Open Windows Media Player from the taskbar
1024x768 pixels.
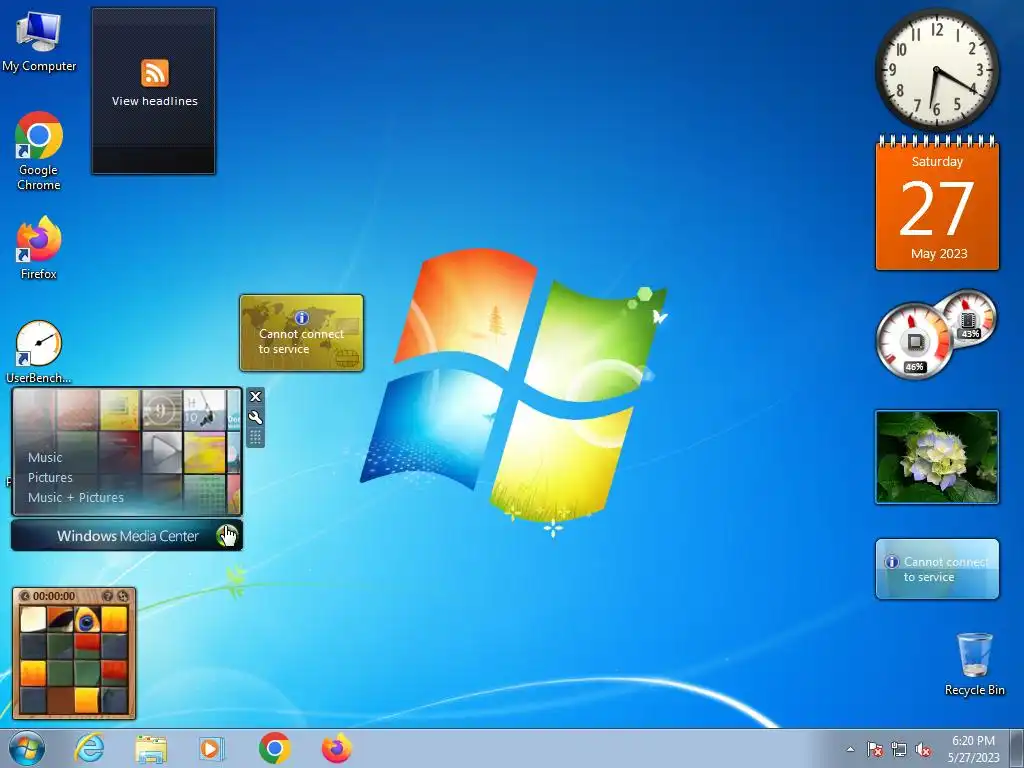tap(211, 748)
